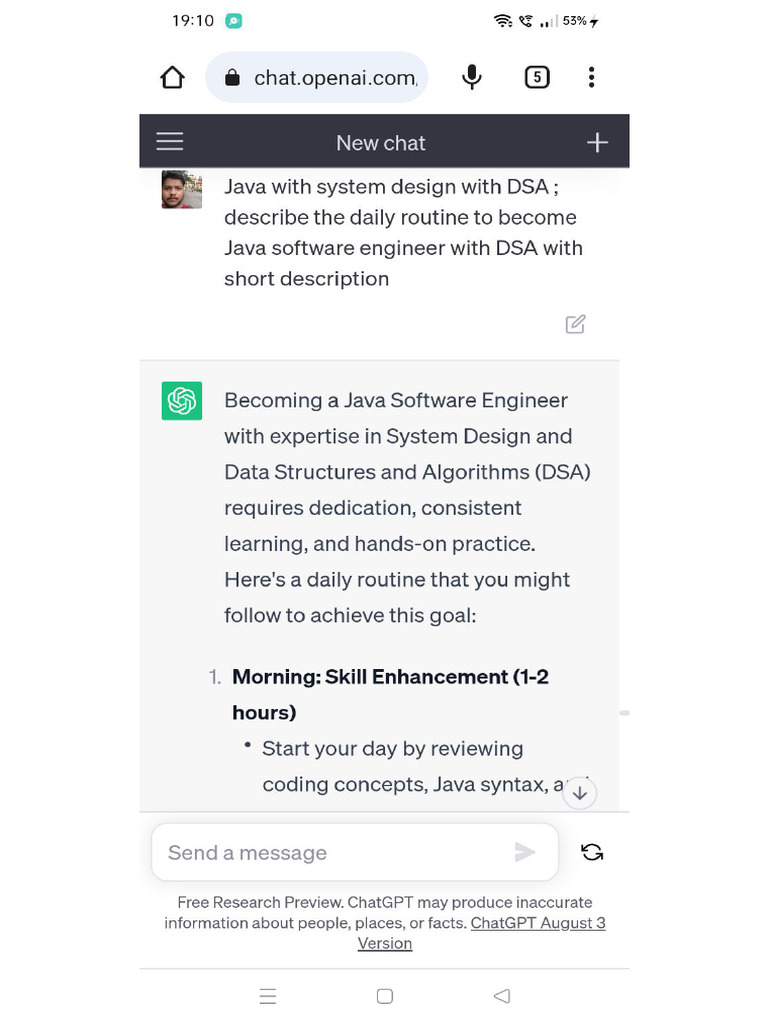
Task: Start a new chat with plus icon
Action: pyautogui.click(x=597, y=142)
